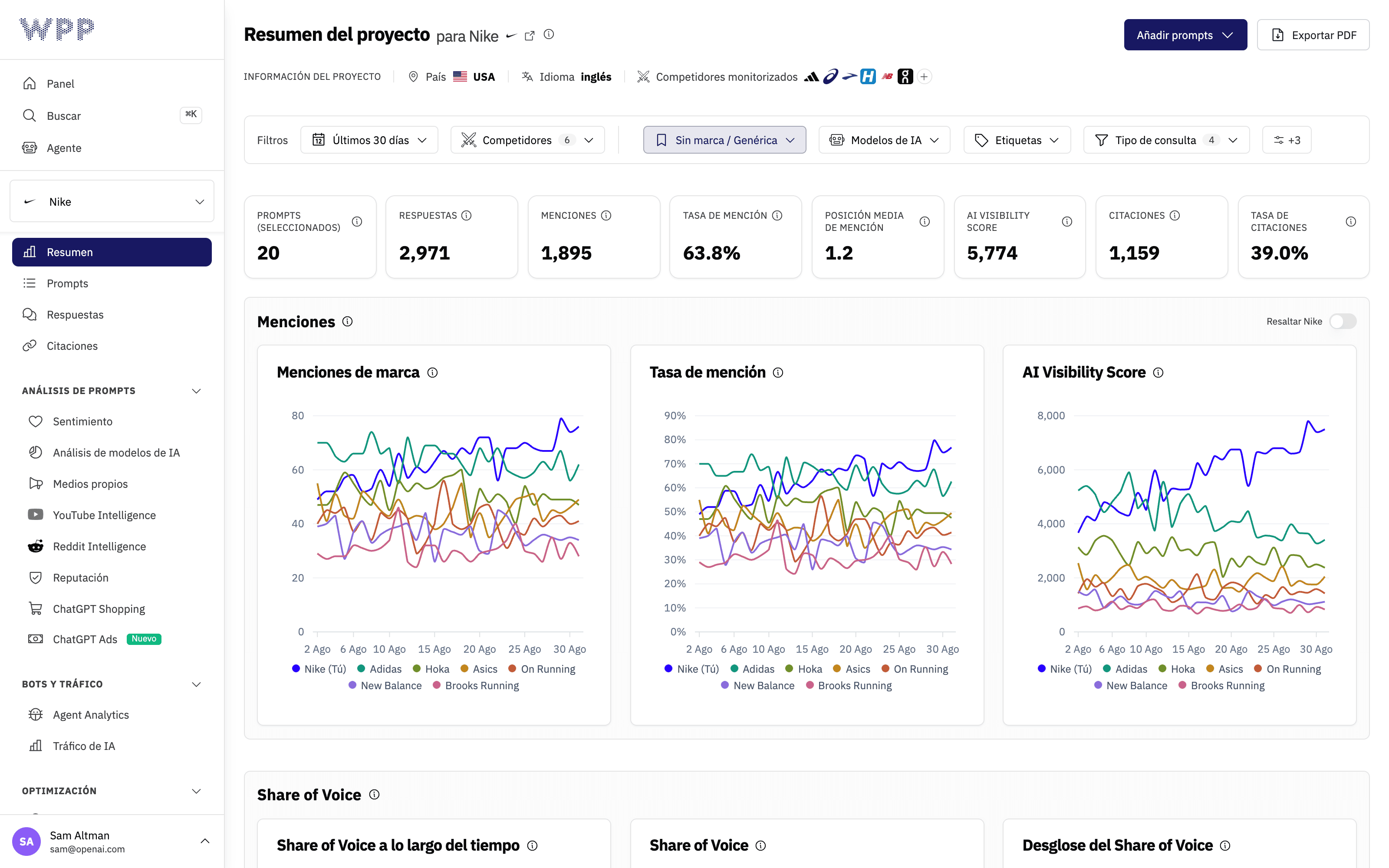Show info for Menciones metric card
1389x868 pixels.
coord(606,215)
